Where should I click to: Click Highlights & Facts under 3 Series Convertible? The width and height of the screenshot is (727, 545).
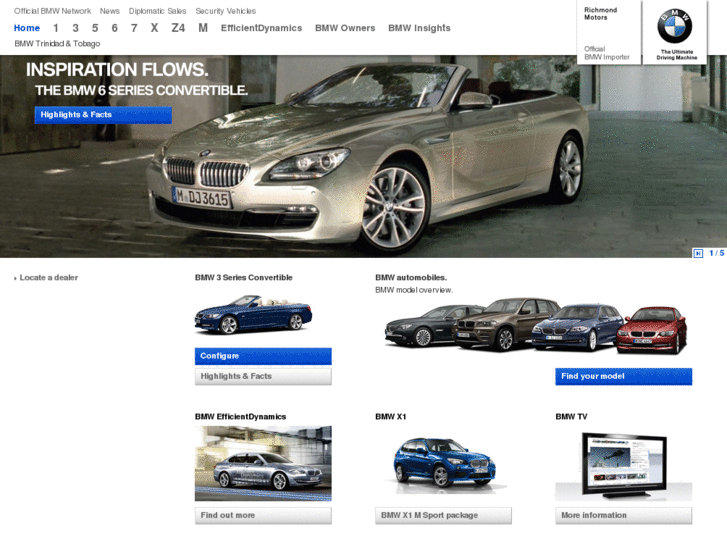click(263, 376)
